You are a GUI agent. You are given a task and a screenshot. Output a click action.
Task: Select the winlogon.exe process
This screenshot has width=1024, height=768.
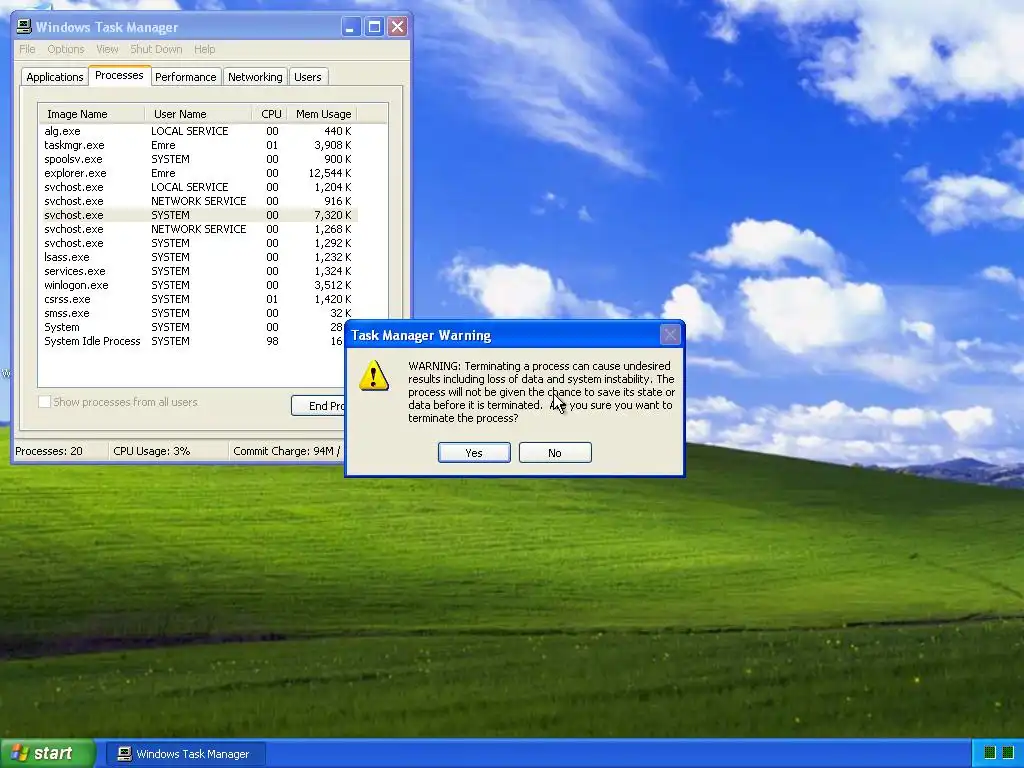click(x=198, y=285)
